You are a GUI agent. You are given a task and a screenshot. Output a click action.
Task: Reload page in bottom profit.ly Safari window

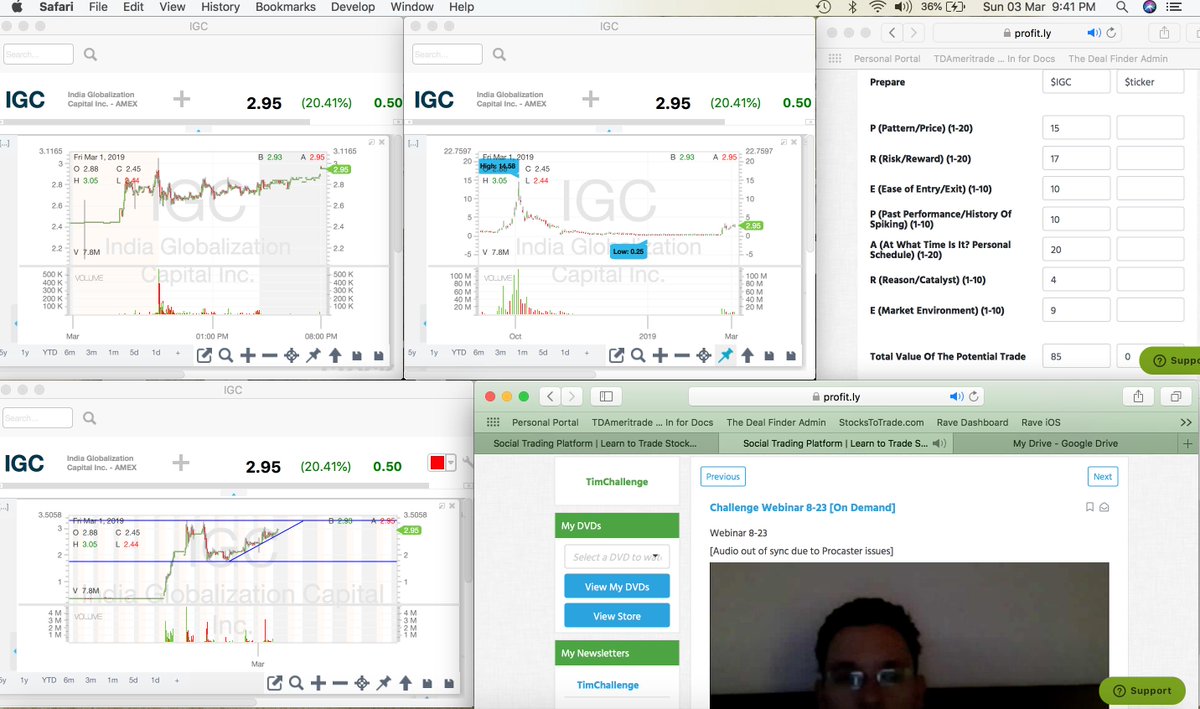[x=973, y=397]
